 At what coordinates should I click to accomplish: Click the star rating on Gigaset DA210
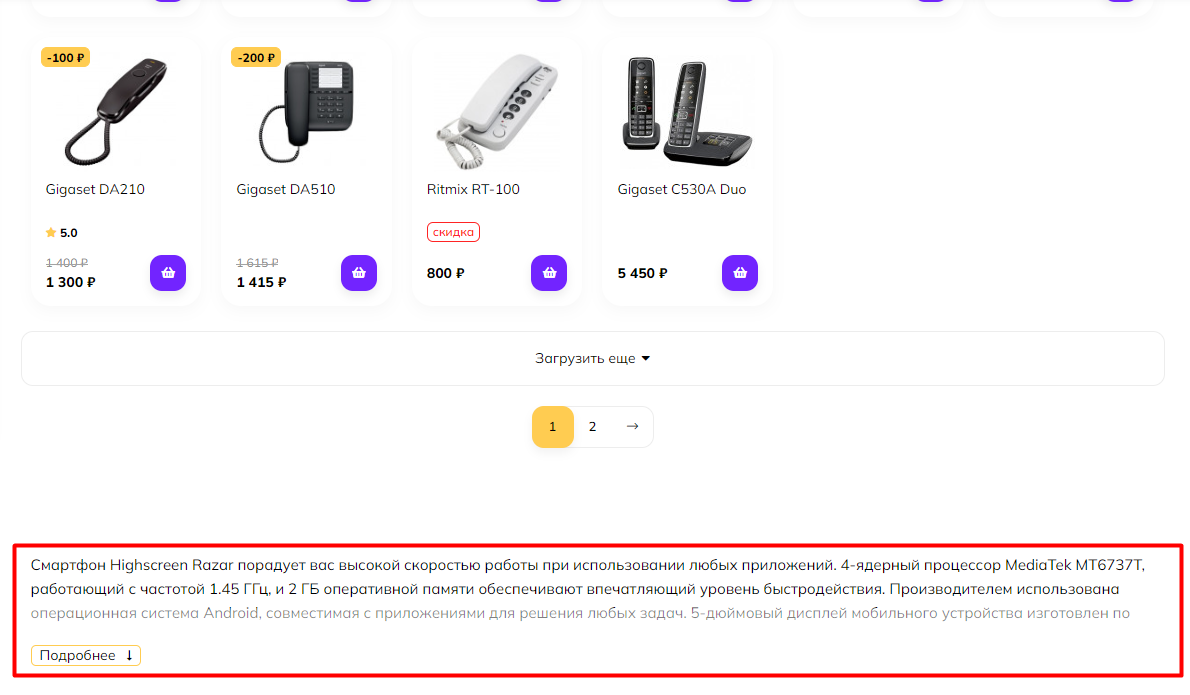point(61,233)
